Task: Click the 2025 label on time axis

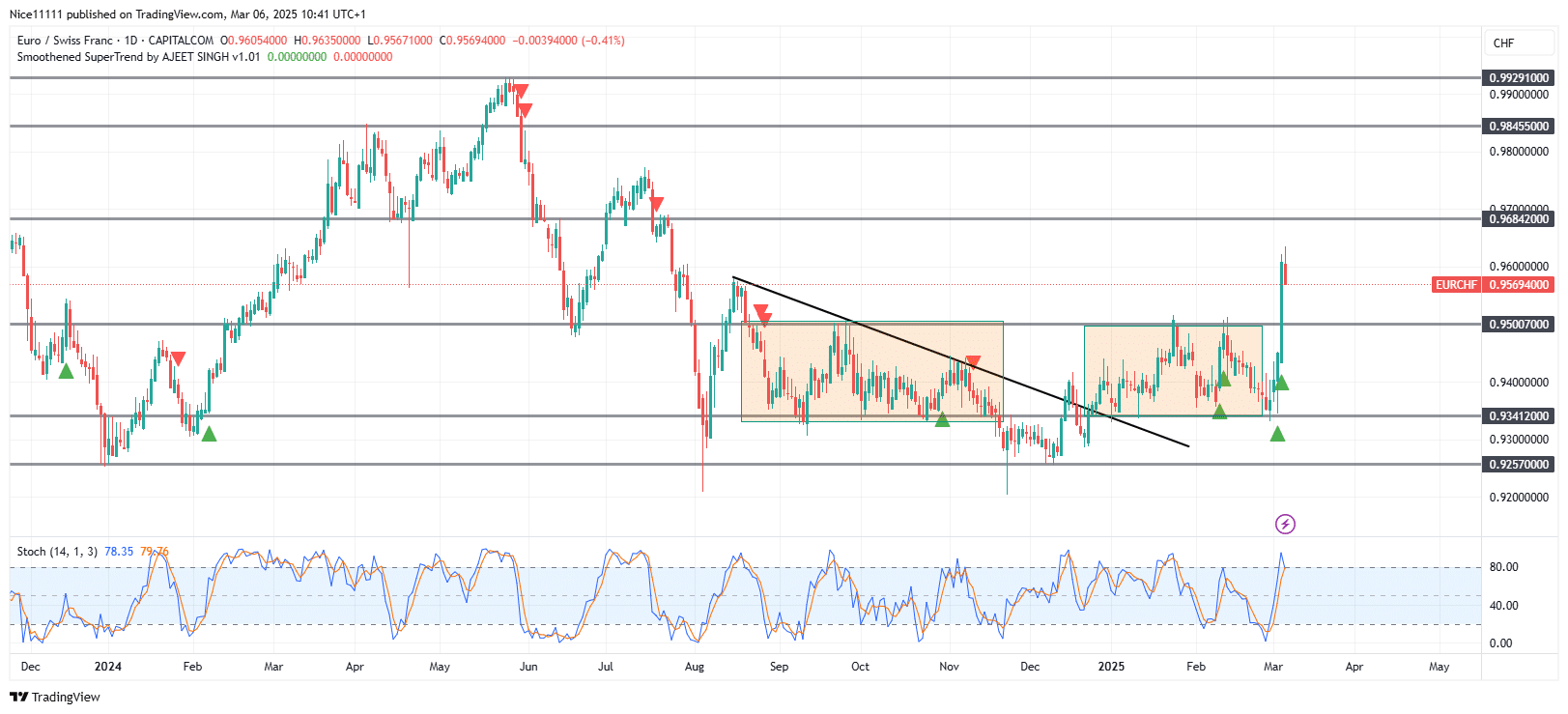Action: pos(1111,667)
